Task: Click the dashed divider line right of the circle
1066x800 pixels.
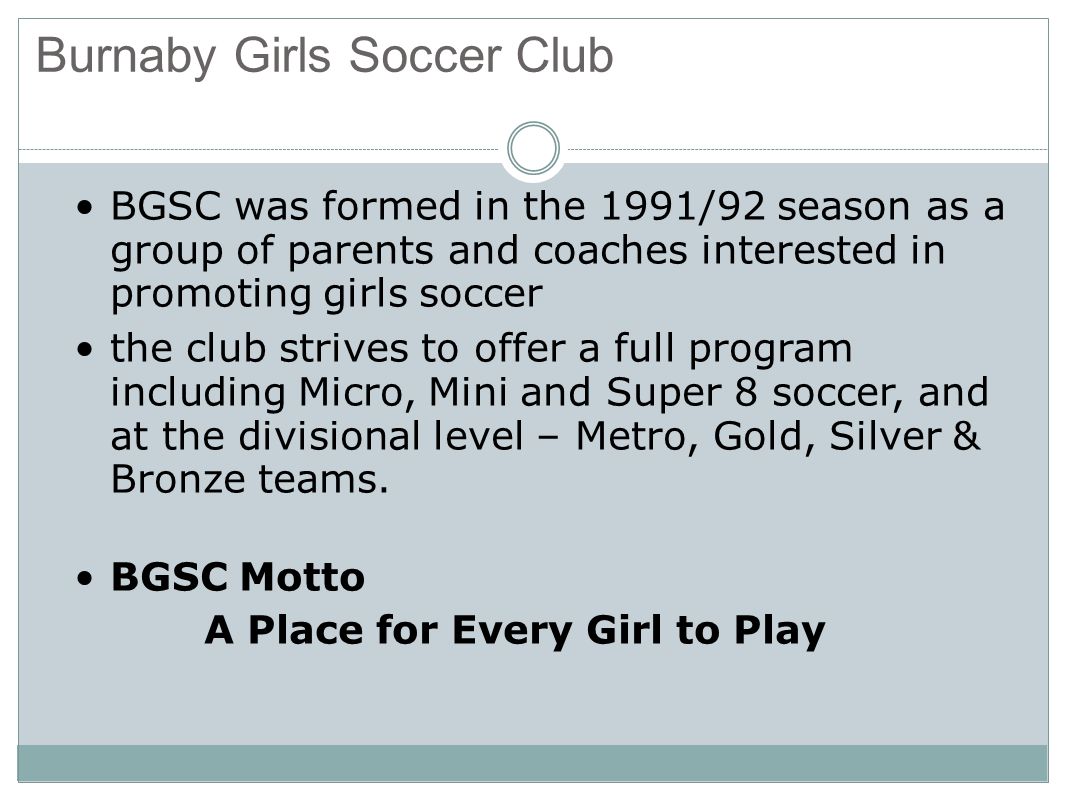Action: (808, 149)
